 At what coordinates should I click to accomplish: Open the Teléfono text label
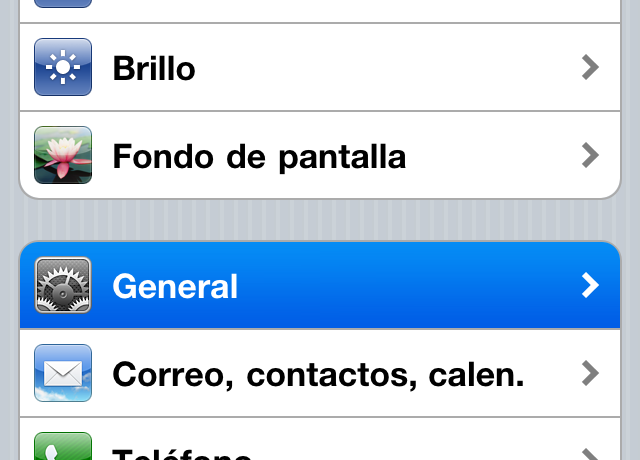(182, 453)
